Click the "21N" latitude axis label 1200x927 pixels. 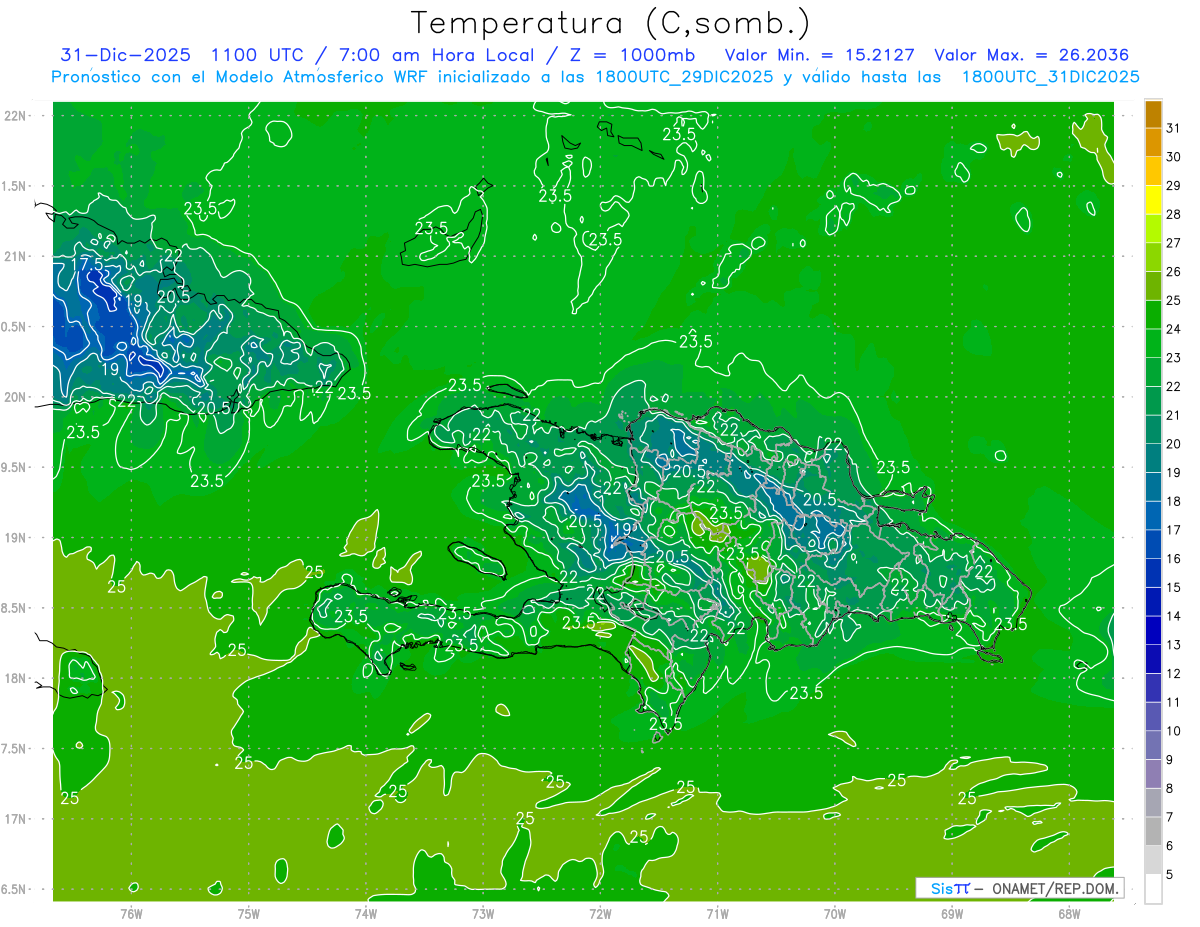17,257
